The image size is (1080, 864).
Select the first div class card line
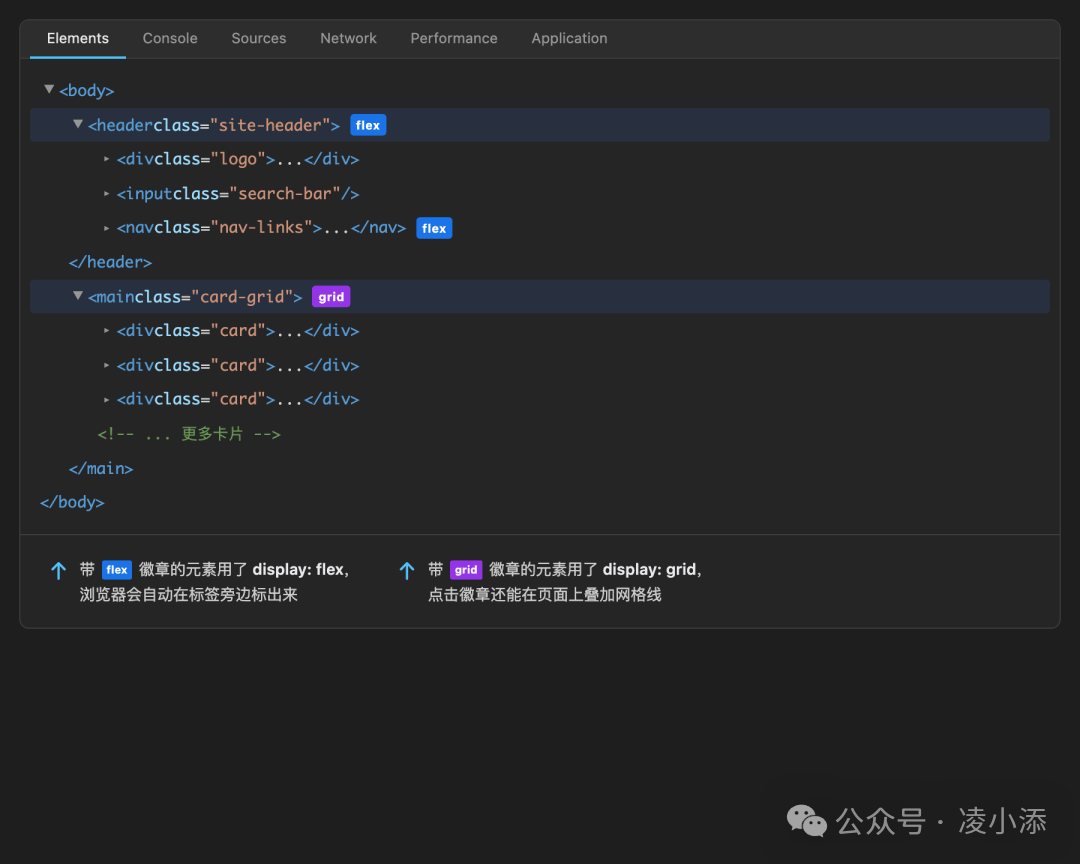pyautogui.click(x=238, y=331)
